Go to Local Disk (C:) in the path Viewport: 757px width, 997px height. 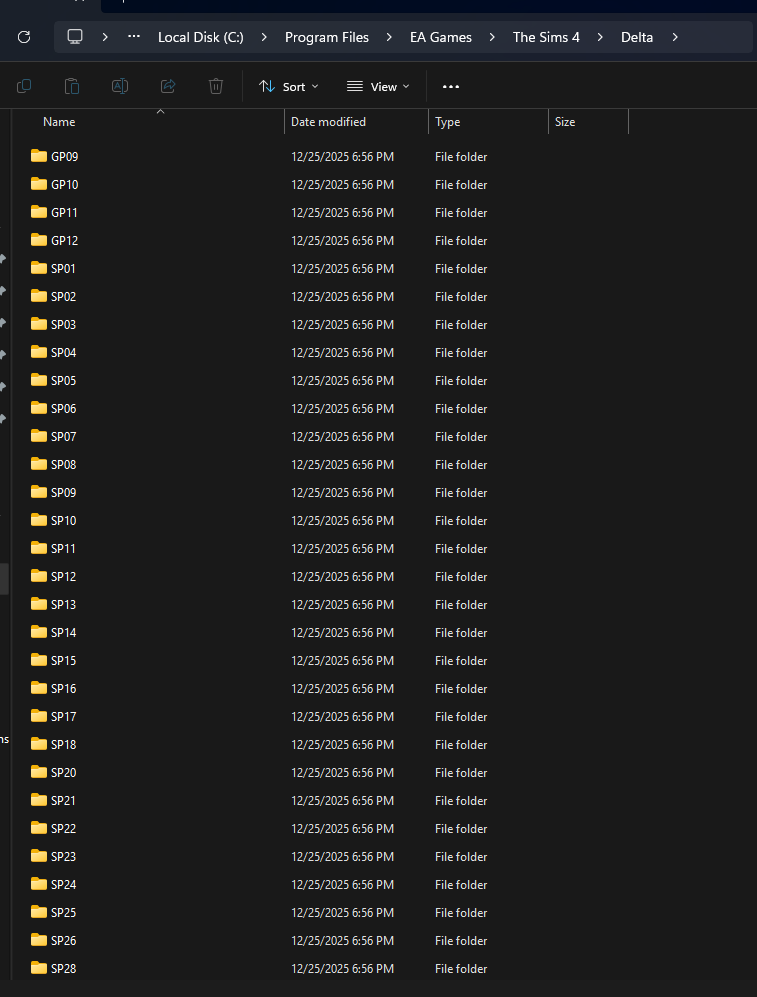[200, 37]
